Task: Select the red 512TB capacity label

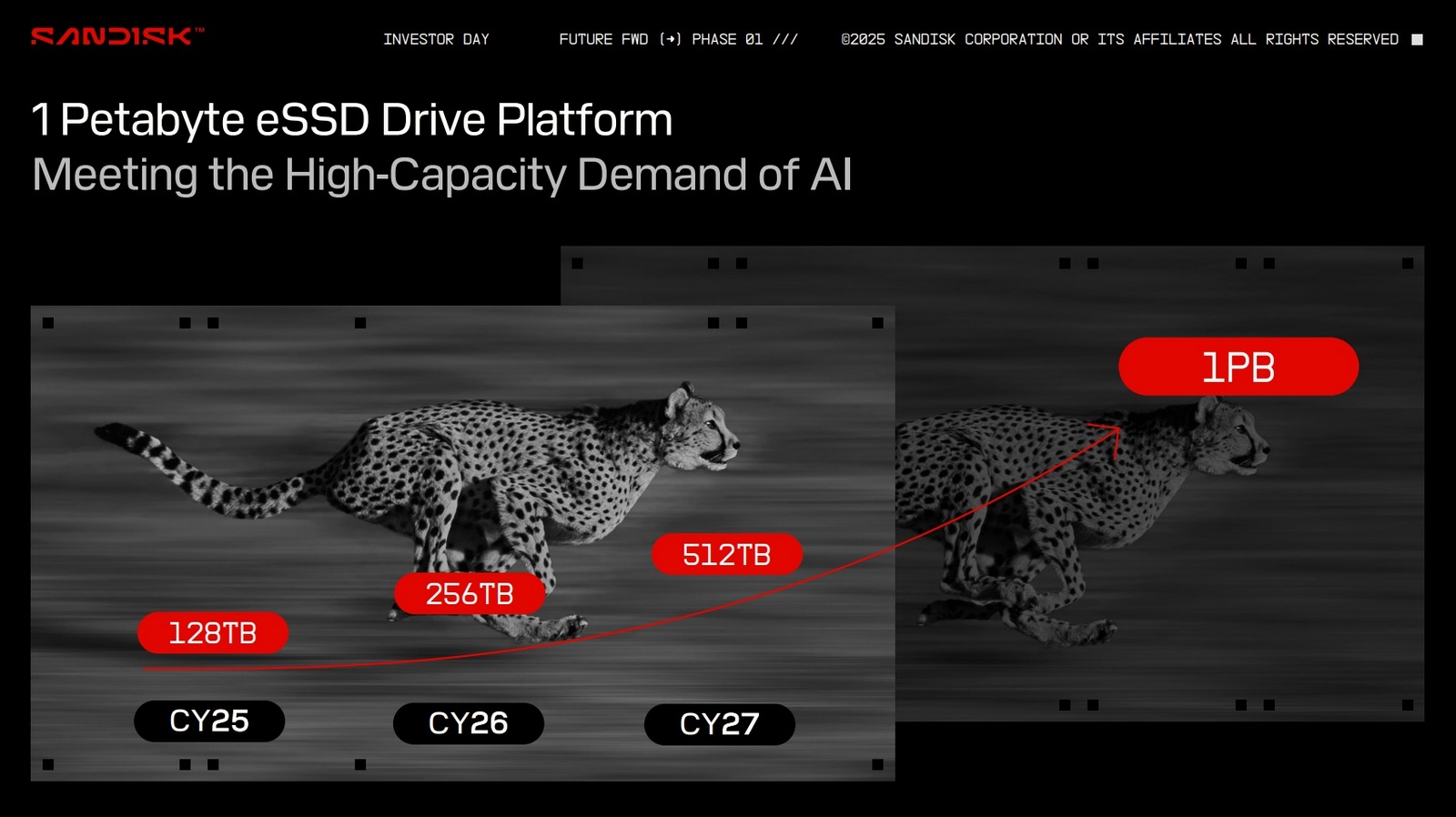Action: tap(727, 554)
